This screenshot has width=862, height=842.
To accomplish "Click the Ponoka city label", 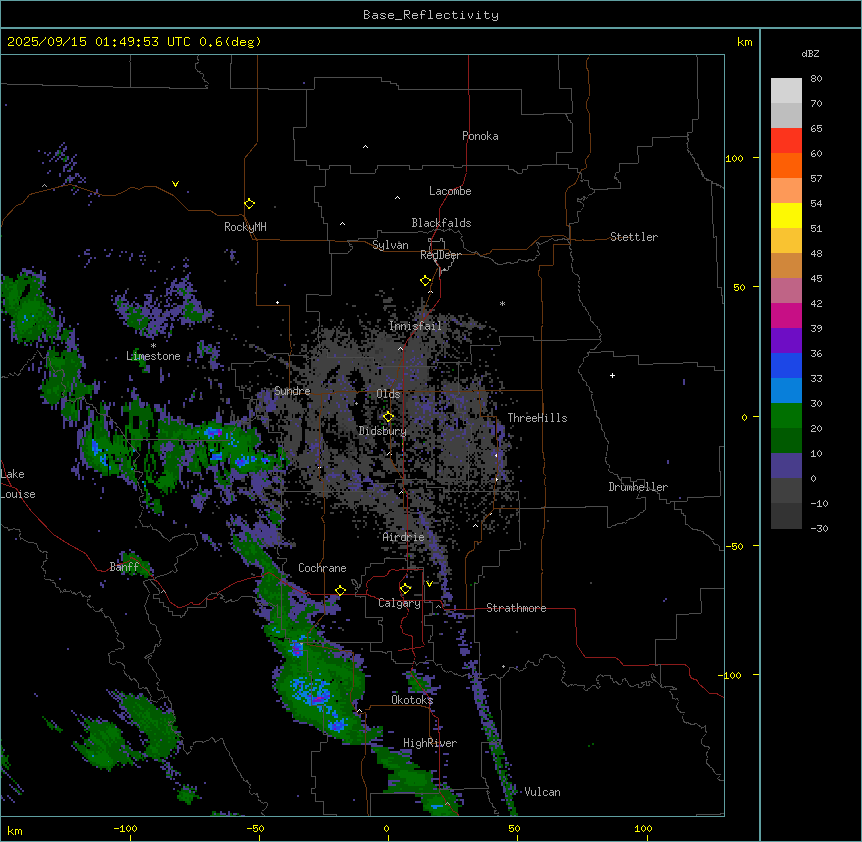I will 480,136.
